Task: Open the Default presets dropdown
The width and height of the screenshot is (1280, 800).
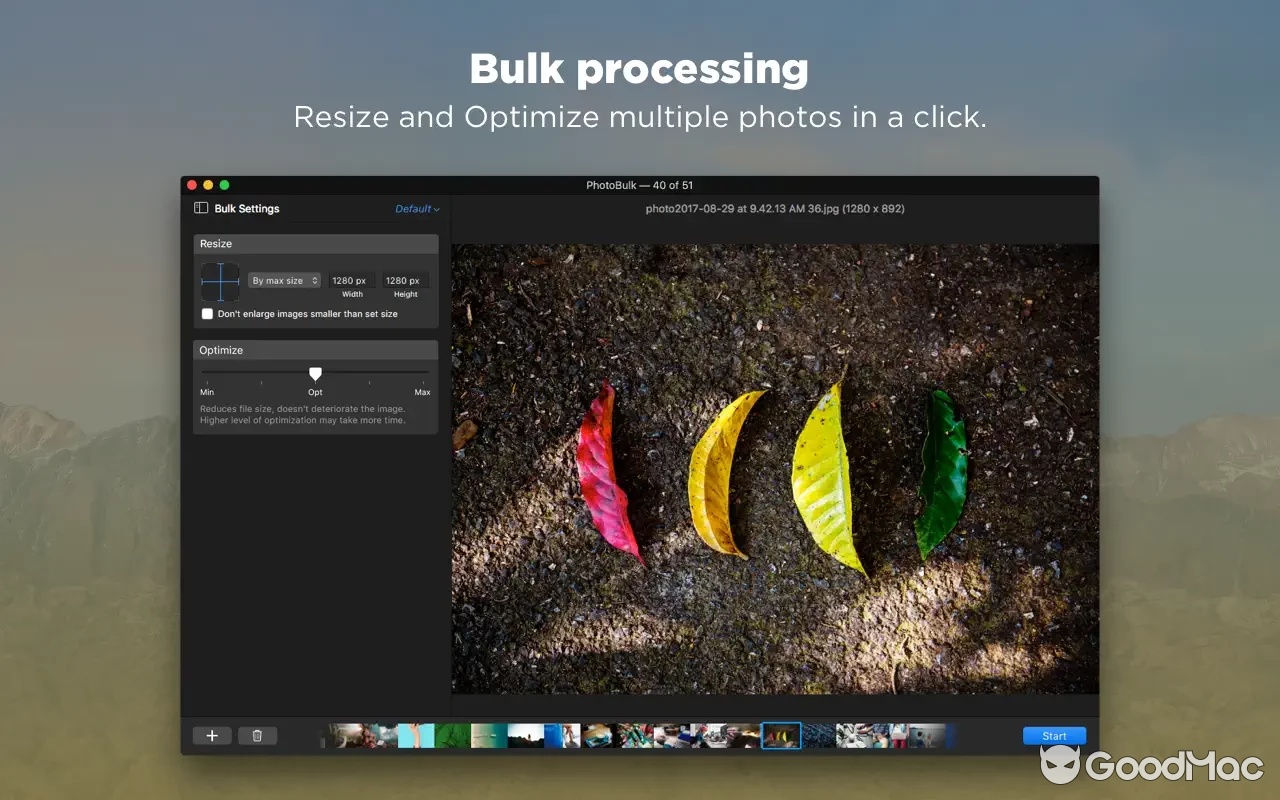Action: pos(417,209)
